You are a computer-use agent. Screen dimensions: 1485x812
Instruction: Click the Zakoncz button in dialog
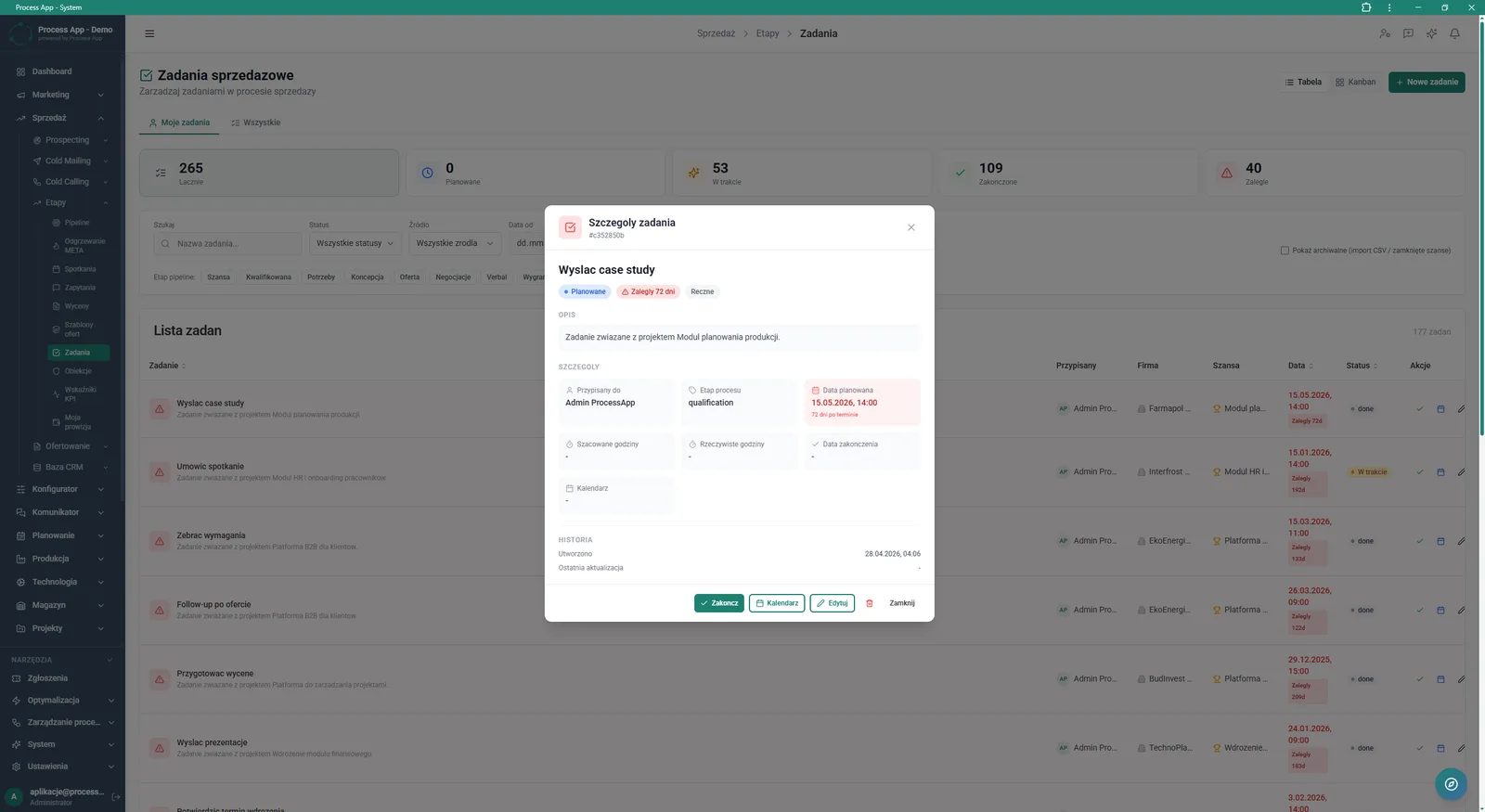718,603
